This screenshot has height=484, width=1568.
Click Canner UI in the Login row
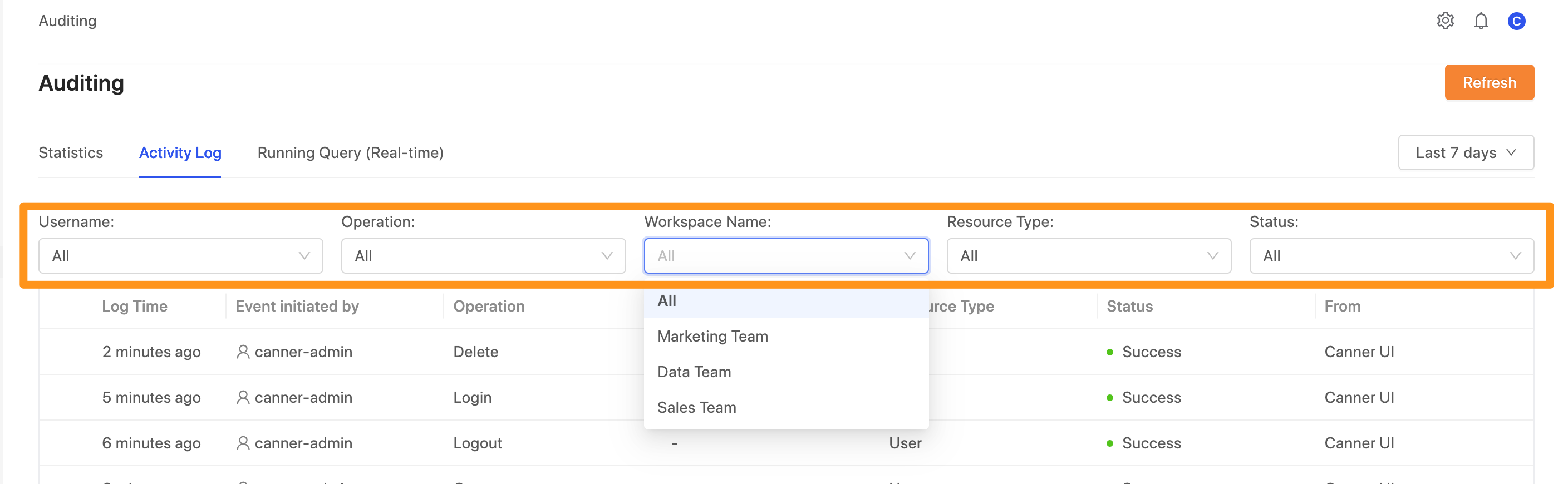click(1359, 397)
